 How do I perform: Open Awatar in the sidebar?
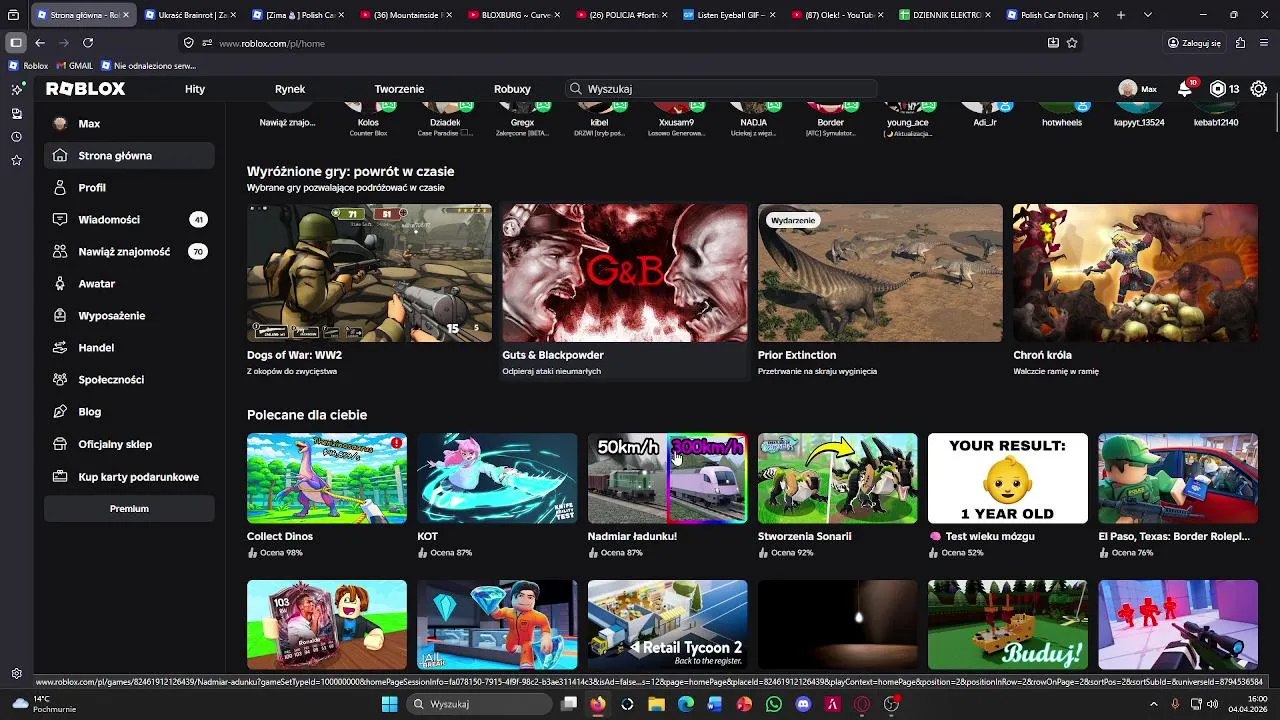tap(129, 284)
